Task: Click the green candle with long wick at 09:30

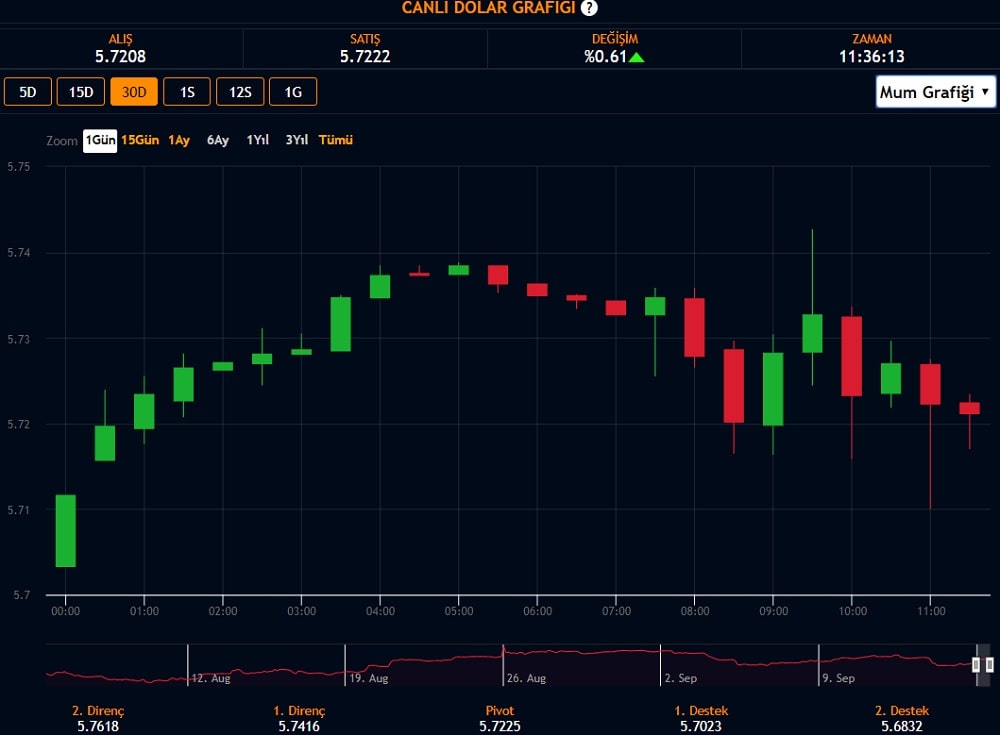Action: [812, 333]
